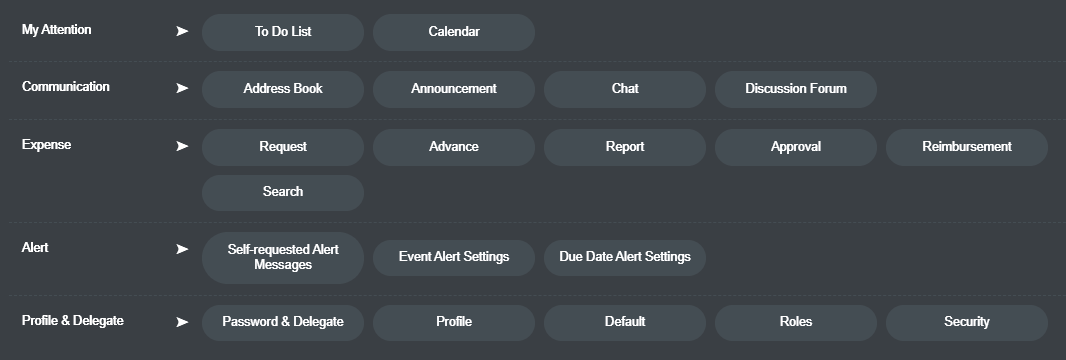Open the Security settings
Screen dimensions: 1066x360
coord(967,323)
